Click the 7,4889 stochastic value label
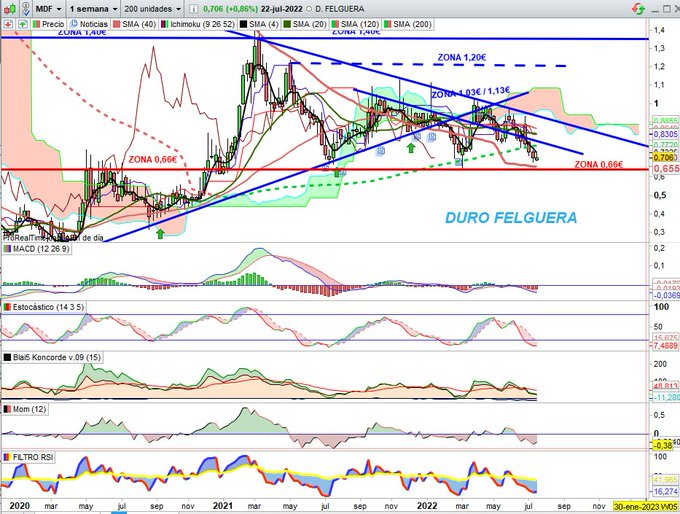680x514 pixels. pyautogui.click(x=666, y=346)
